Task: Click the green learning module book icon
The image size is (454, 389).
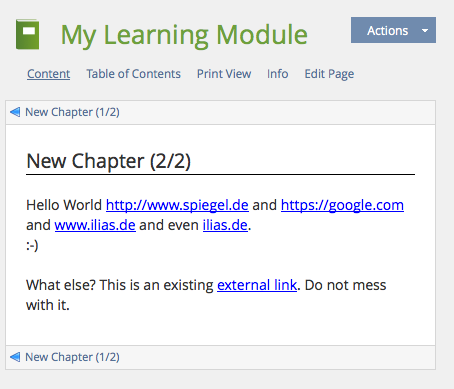Action: click(x=28, y=34)
